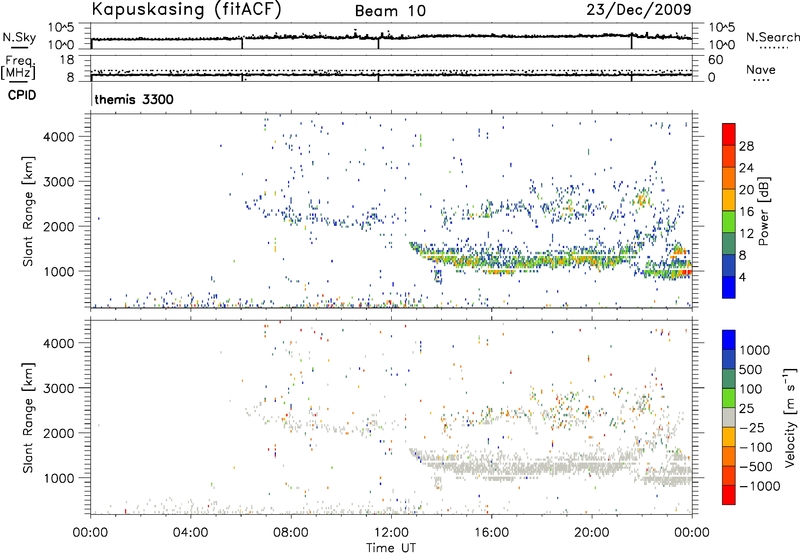Viewport: 800px width, 554px height.
Task: Pick the gray segment of the Velocity colorbar
Action: [729, 418]
